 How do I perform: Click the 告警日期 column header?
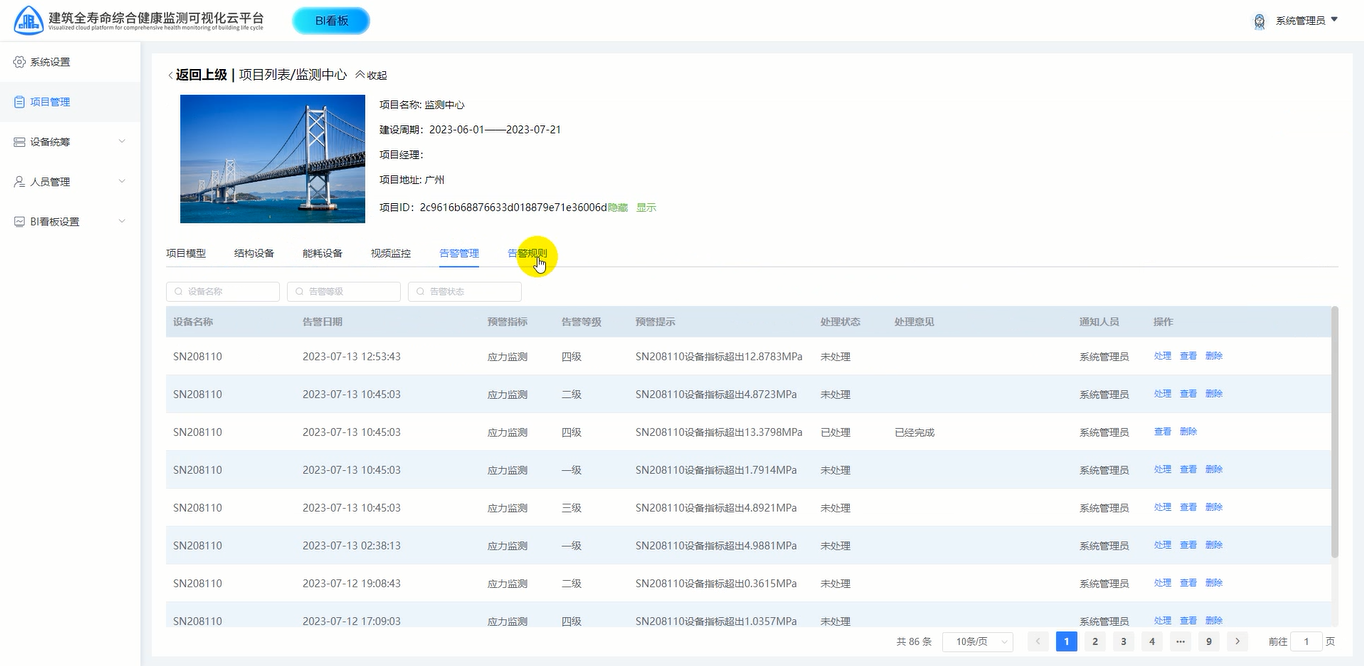[x=323, y=322]
